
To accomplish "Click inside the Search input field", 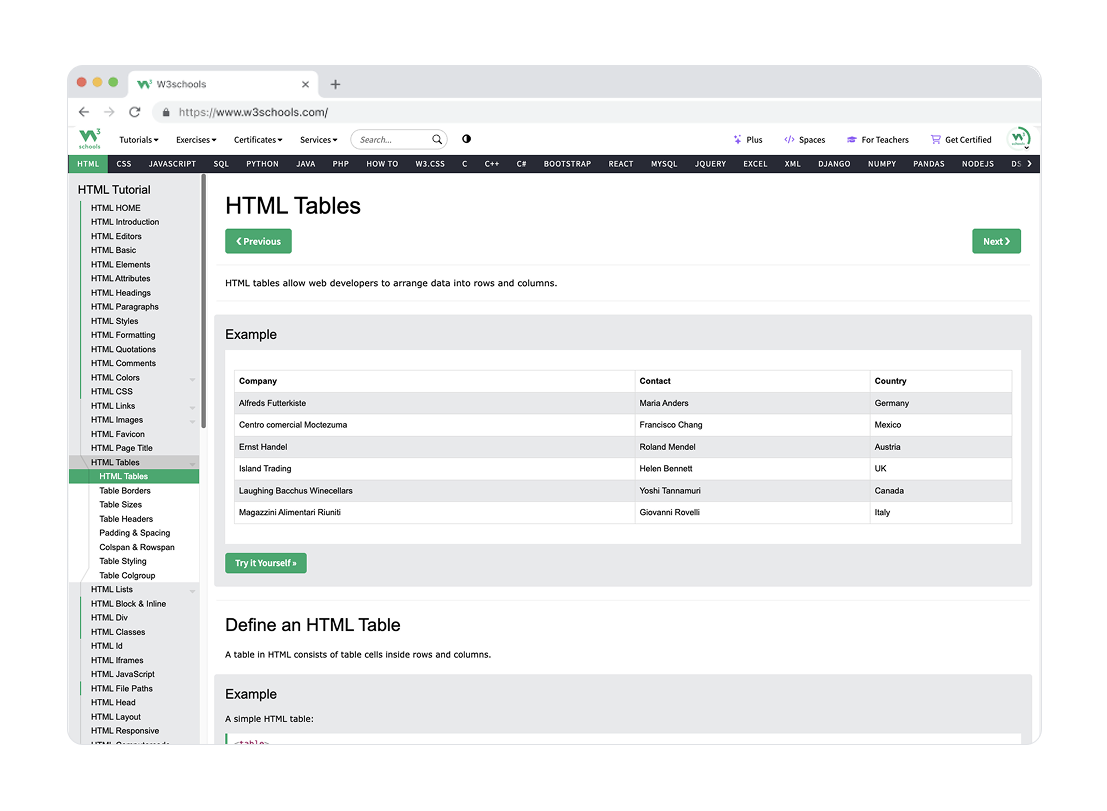I will 390,140.
